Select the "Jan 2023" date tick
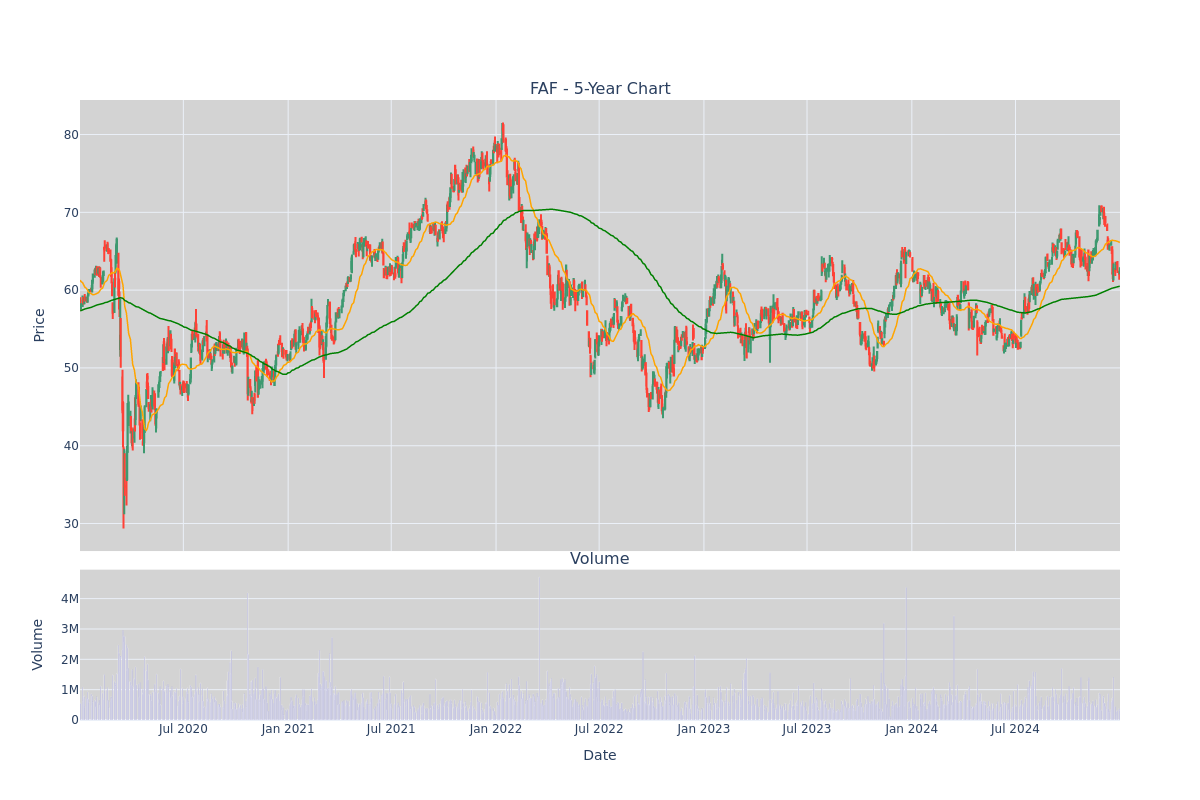Viewport: 1200px width, 800px height. [704, 729]
